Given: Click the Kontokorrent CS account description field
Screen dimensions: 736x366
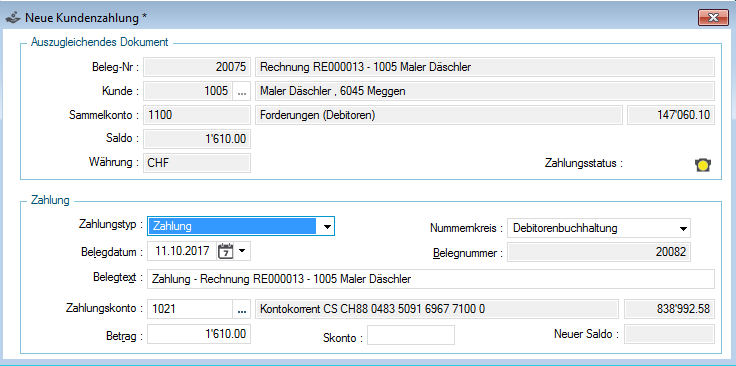Looking at the screenshot, I should (x=436, y=309).
